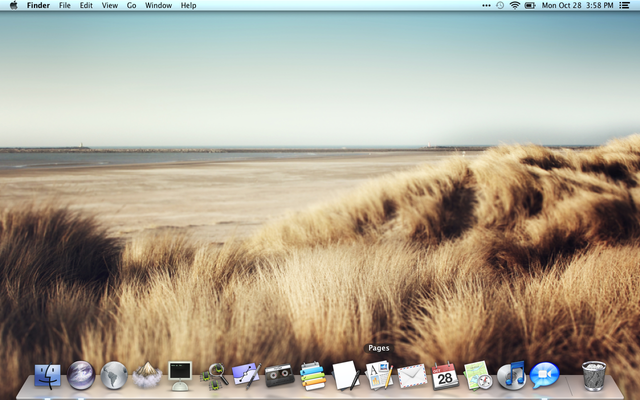The height and width of the screenshot is (400, 640).
Task: Open the Mail envelope dock icon
Action: pyautogui.click(x=411, y=375)
